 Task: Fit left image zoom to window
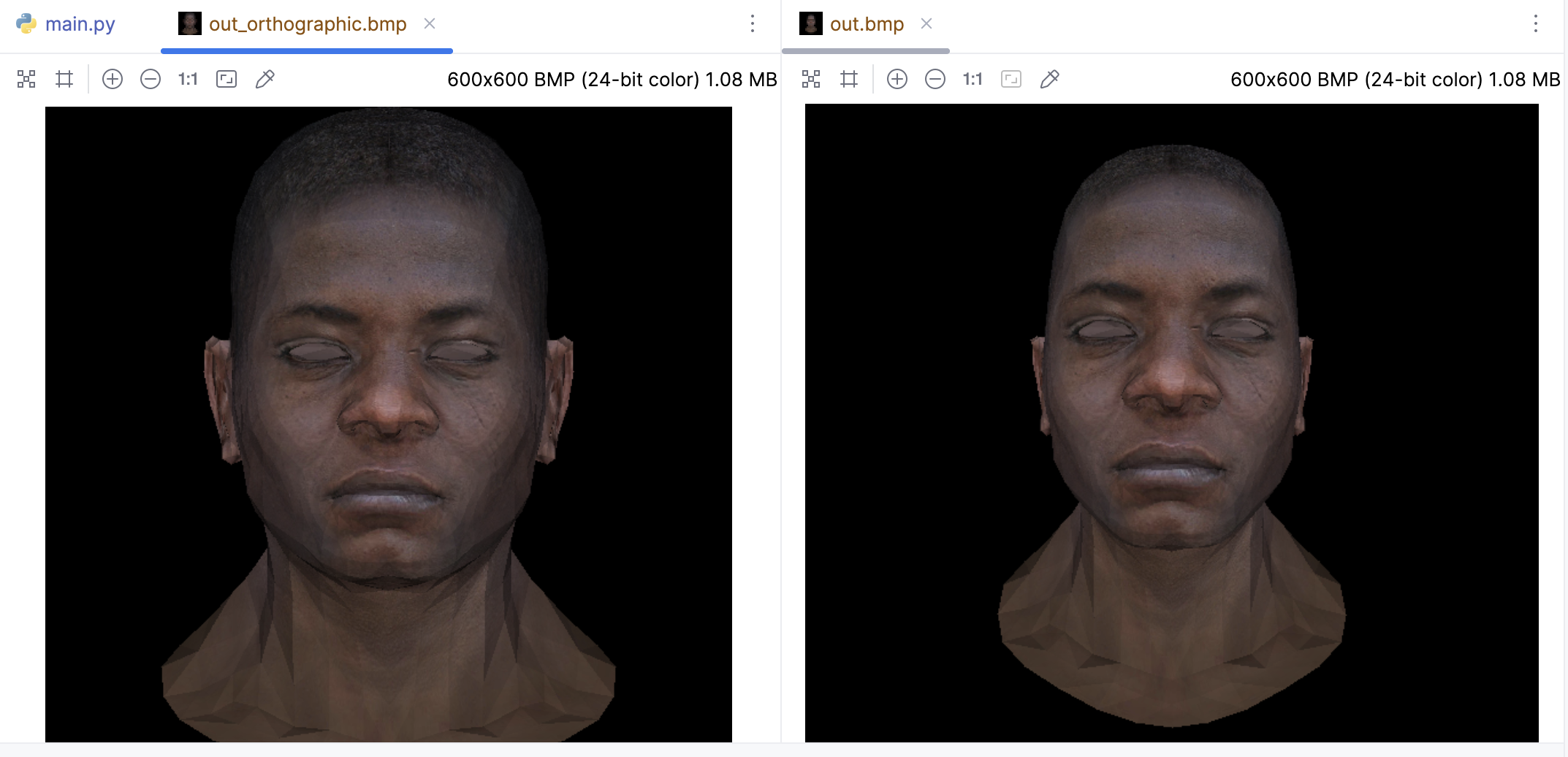pyautogui.click(x=227, y=79)
